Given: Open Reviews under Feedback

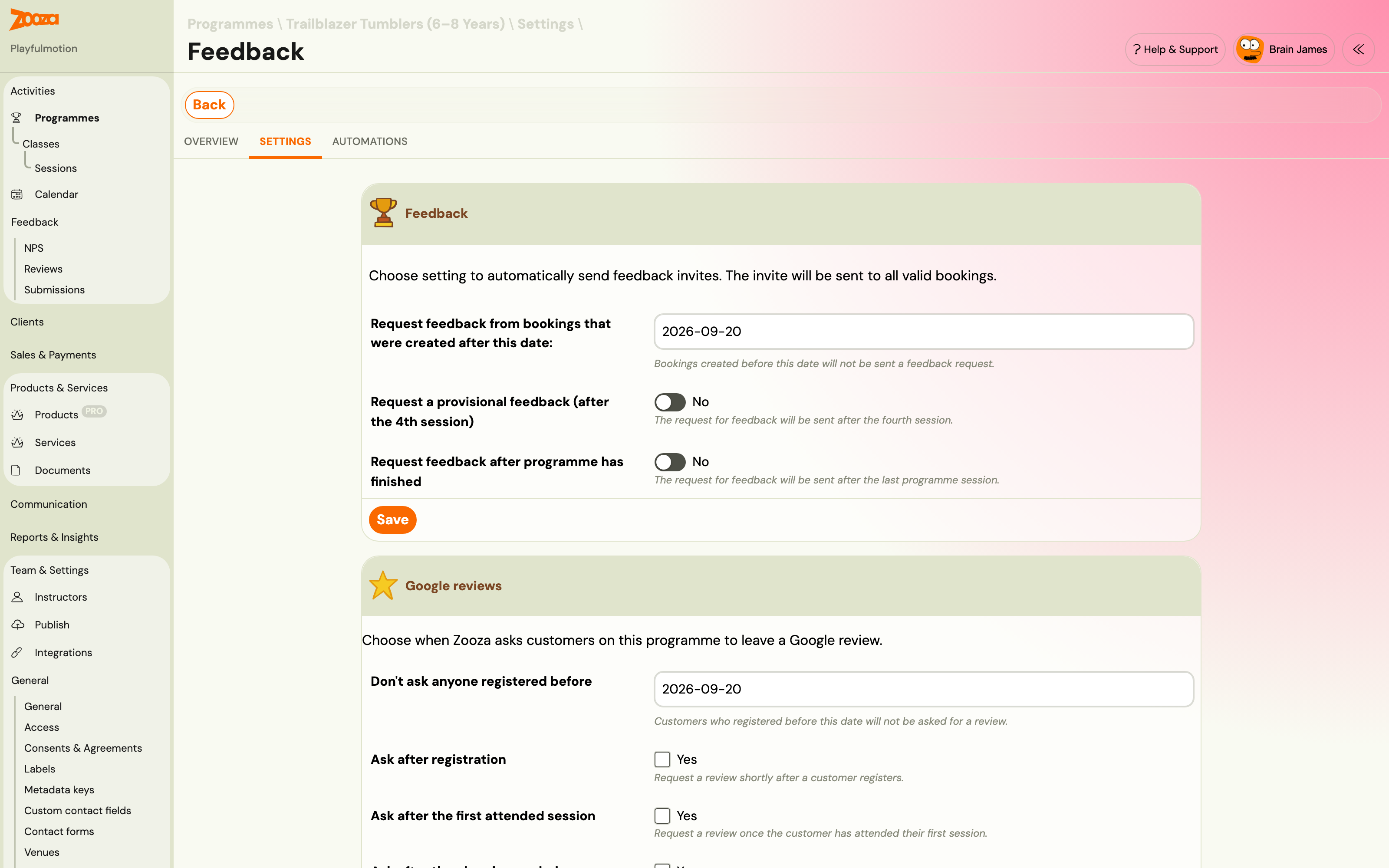Looking at the screenshot, I should (43, 269).
